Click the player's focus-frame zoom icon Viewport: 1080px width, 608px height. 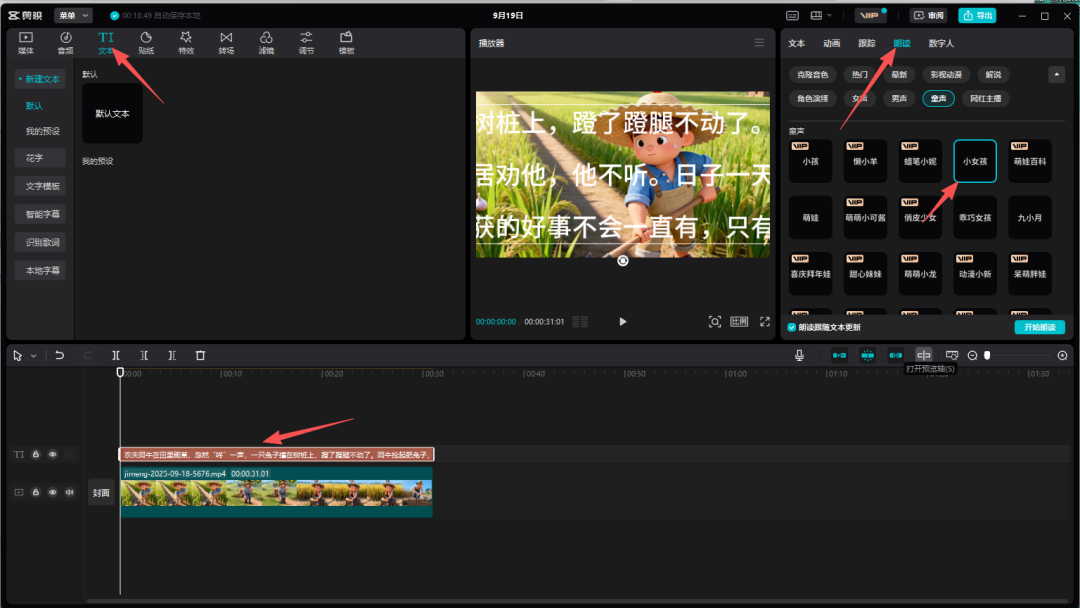[715, 322]
